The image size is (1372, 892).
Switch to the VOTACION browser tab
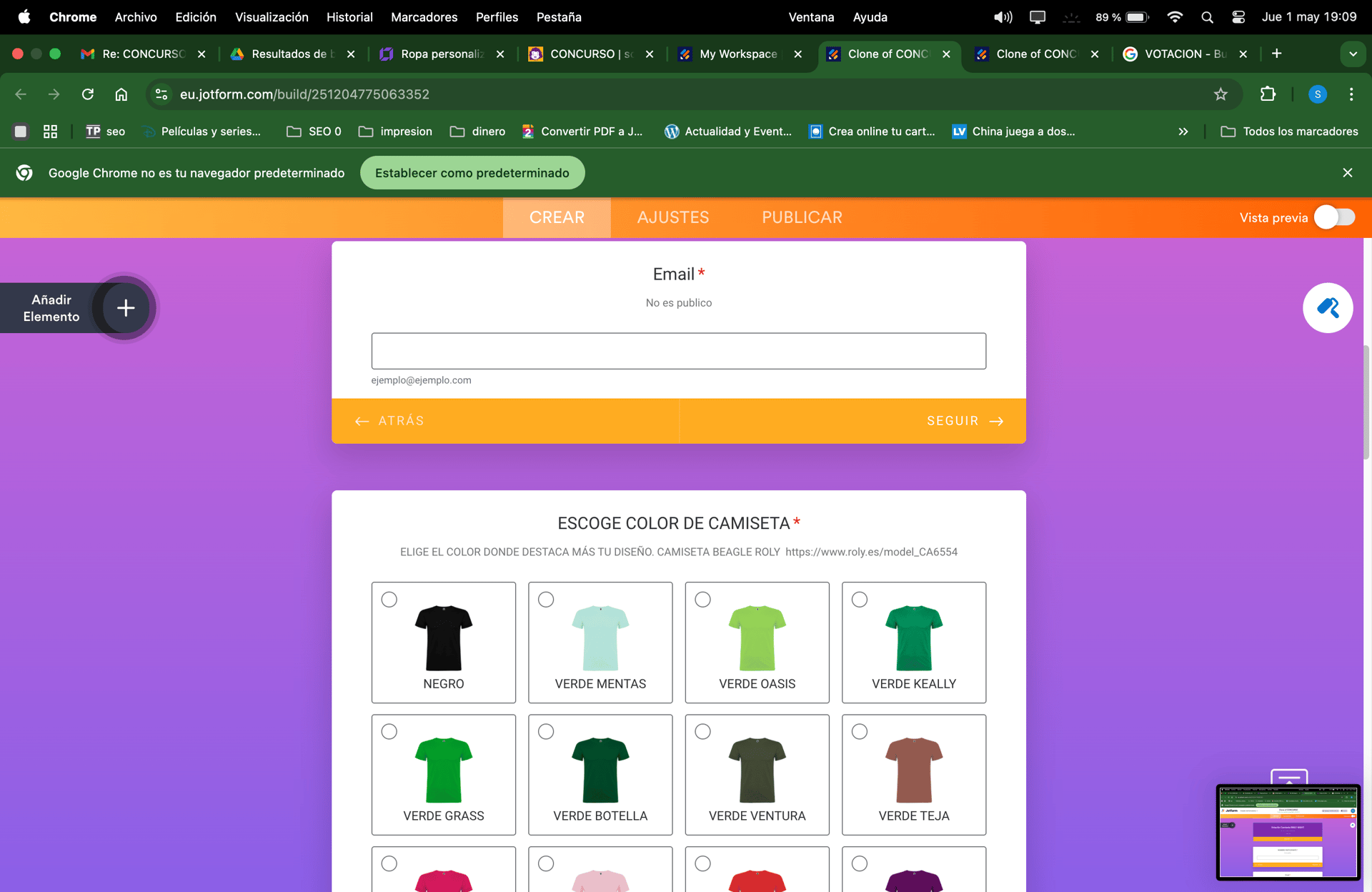tap(1185, 54)
